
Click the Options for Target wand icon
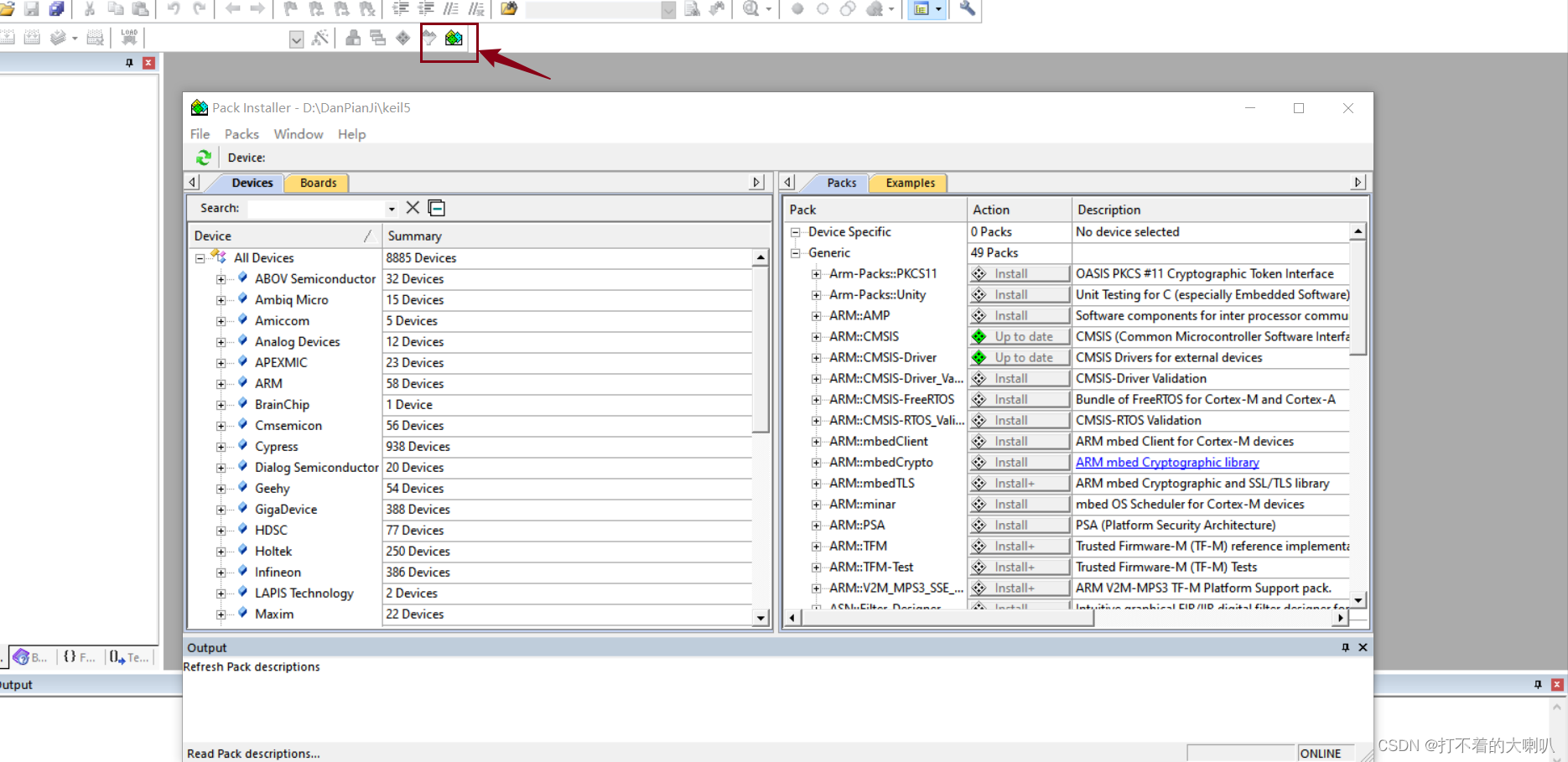pyautogui.click(x=319, y=39)
